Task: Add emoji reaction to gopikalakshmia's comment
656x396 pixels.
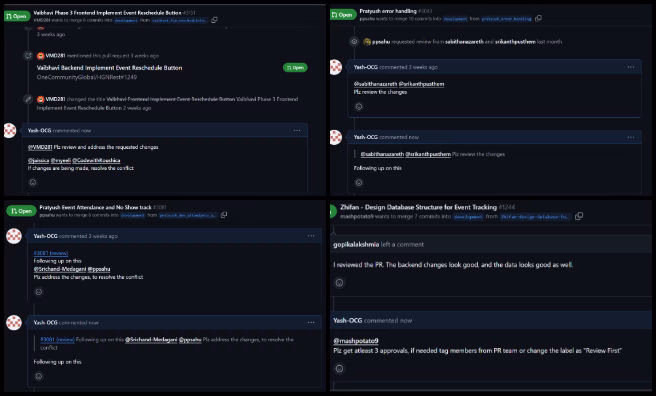Action: coord(339,283)
